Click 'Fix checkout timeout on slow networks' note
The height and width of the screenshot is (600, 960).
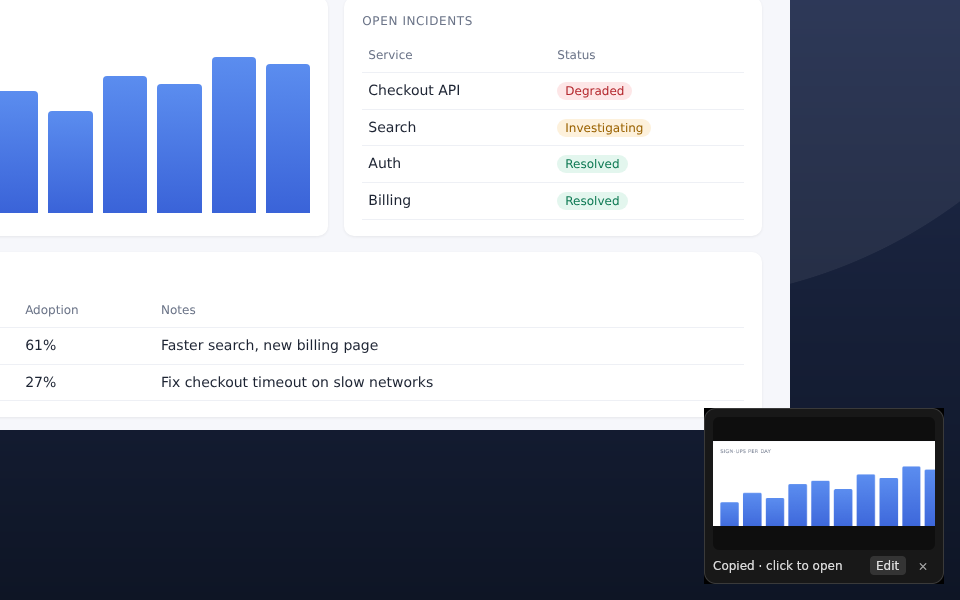[297, 382]
